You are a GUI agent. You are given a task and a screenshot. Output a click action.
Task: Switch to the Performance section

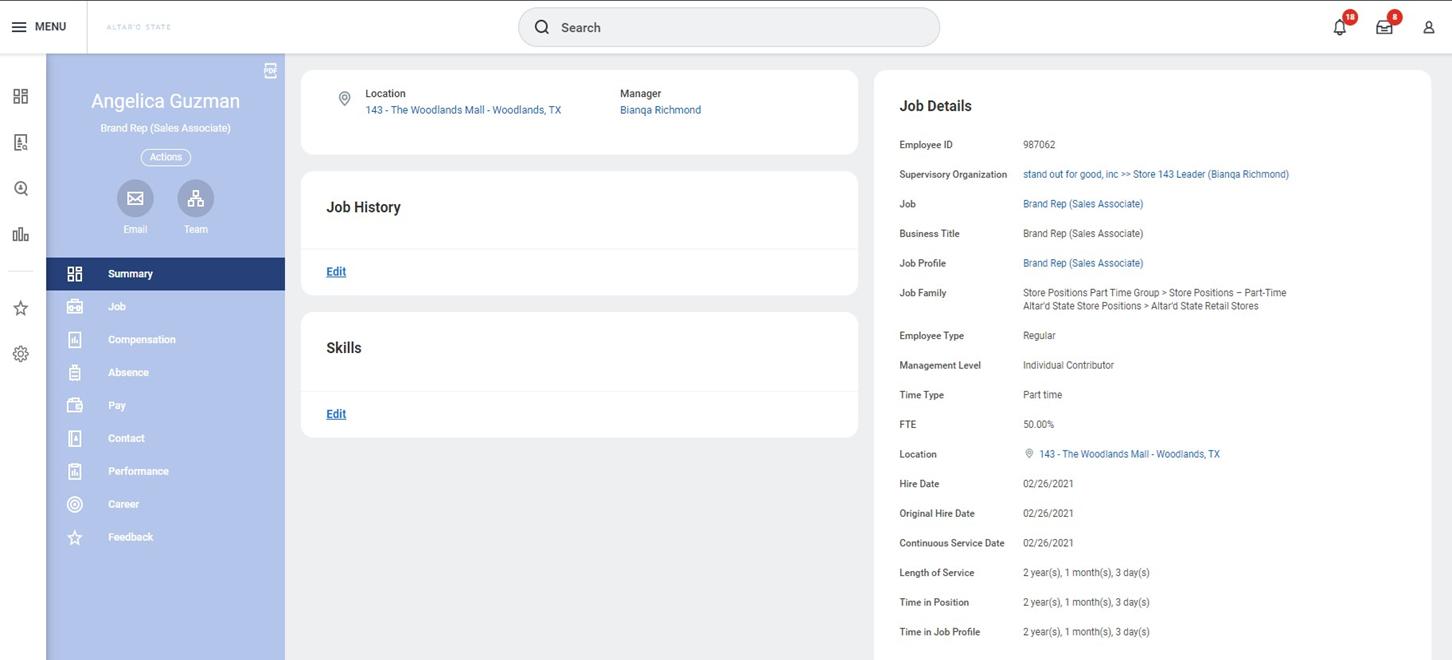[137, 471]
